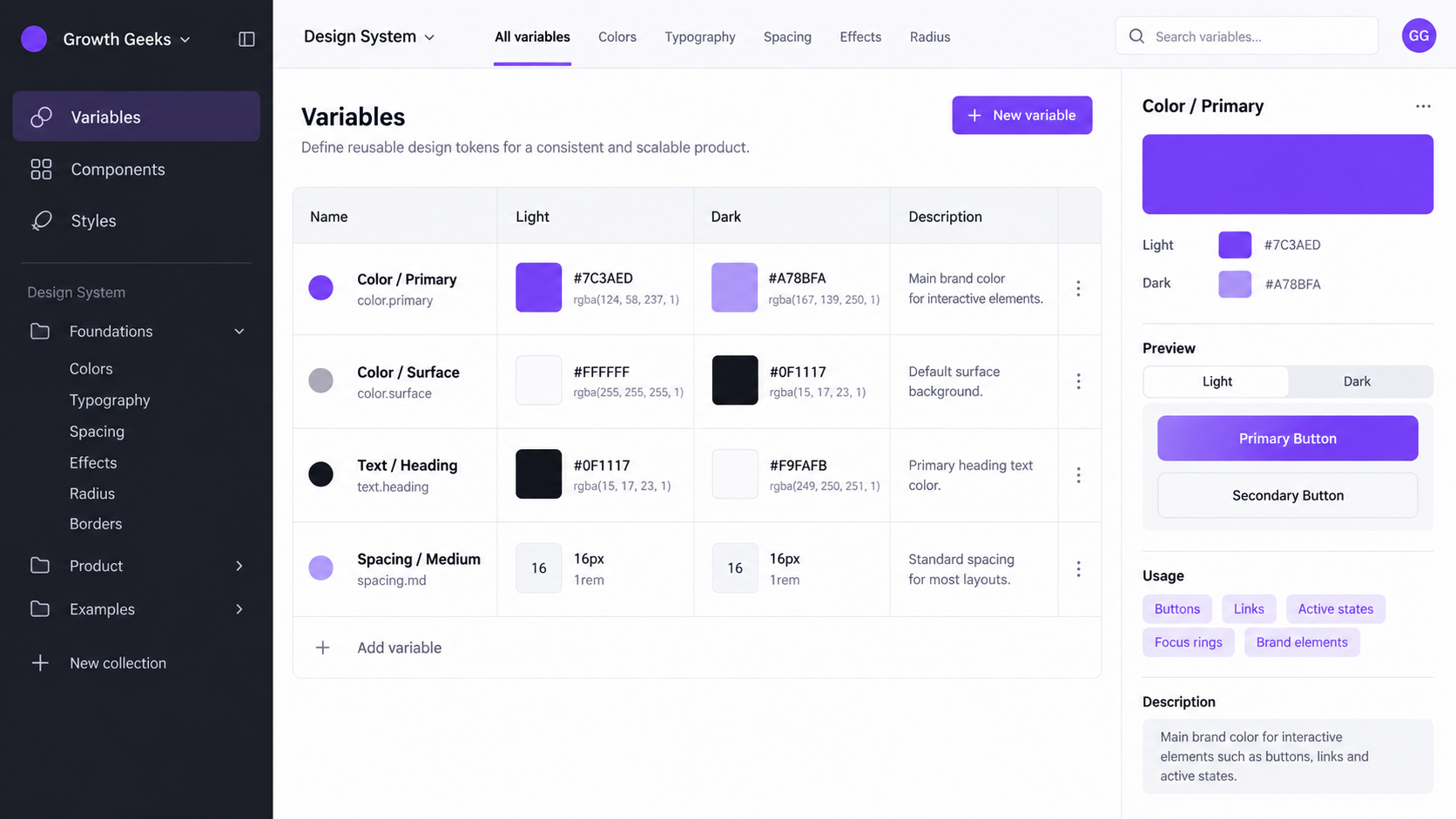Create a New variable

pos(1022,115)
